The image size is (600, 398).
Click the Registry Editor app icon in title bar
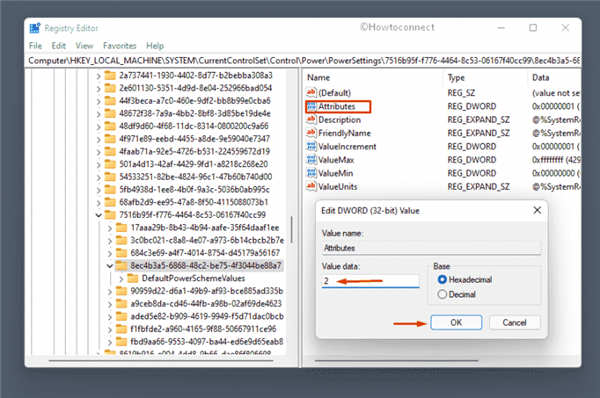[x=35, y=28]
